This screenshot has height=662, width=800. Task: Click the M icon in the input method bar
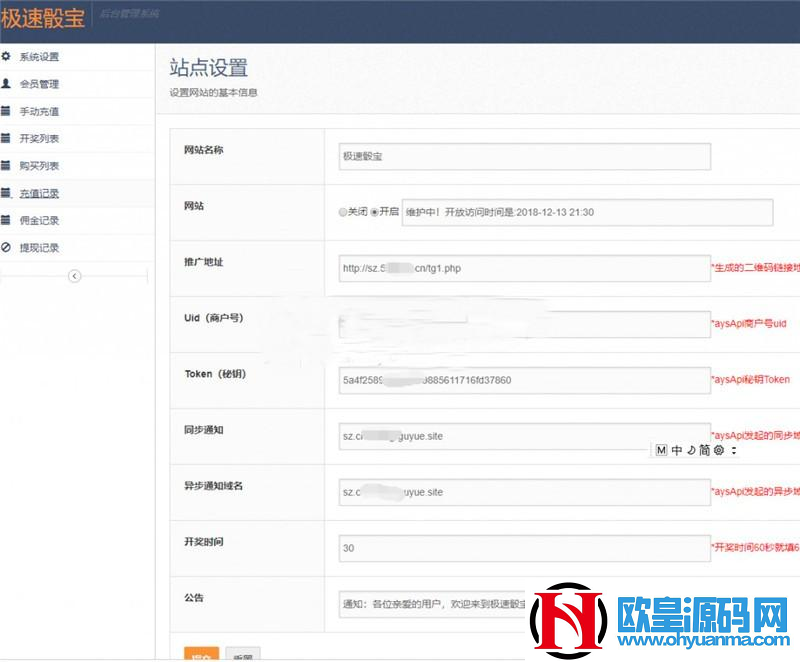point(661,450)
